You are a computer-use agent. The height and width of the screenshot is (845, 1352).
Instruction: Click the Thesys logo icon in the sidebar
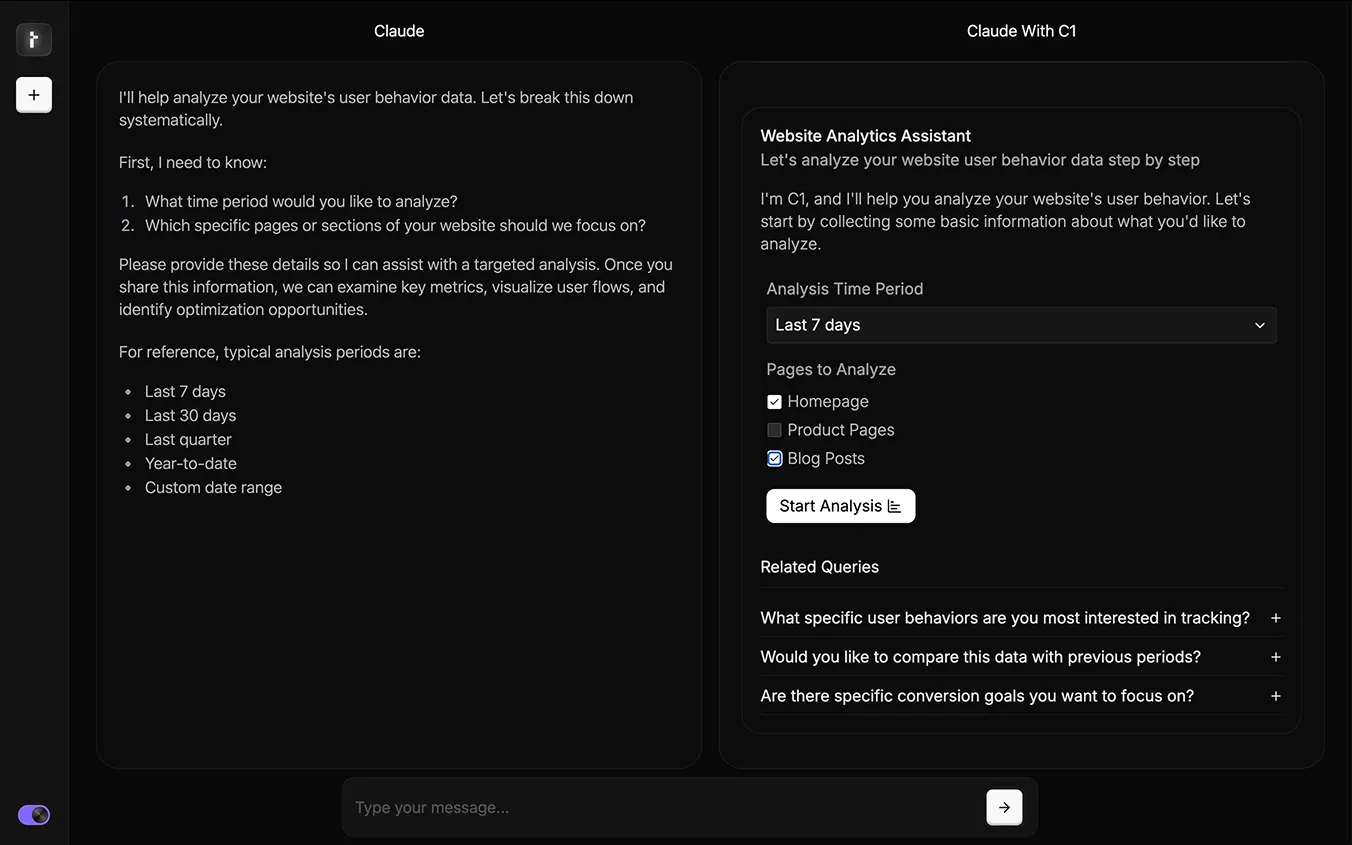pyautogui.click(x=33, y=39)
